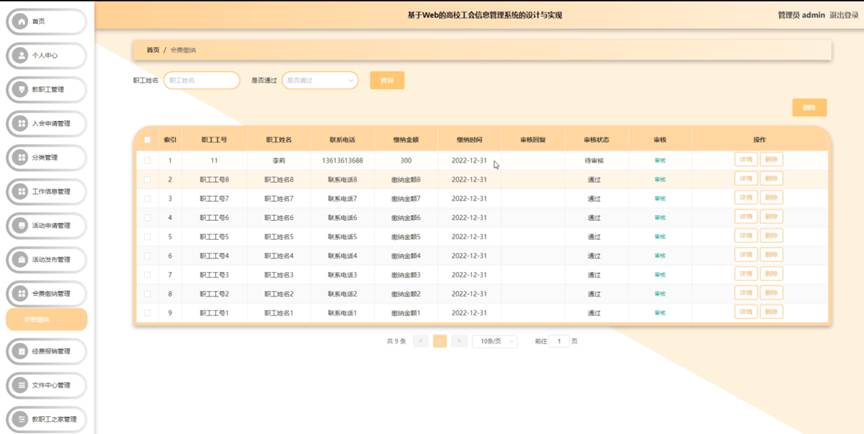Open 详情 for the 李莉 row

click(746, 160)
